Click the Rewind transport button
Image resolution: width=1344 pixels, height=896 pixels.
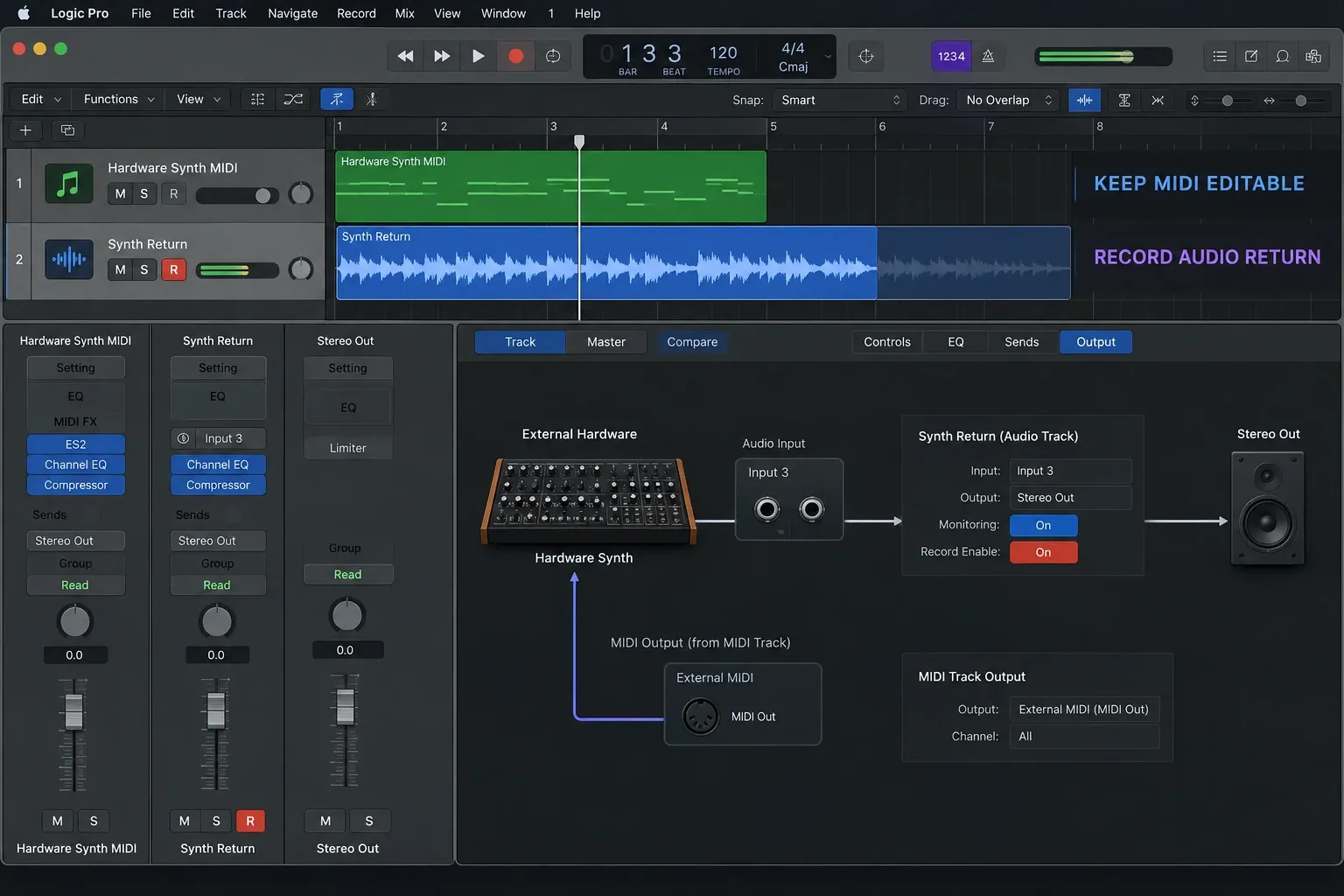pyautogui.click(x=405, y=56)
